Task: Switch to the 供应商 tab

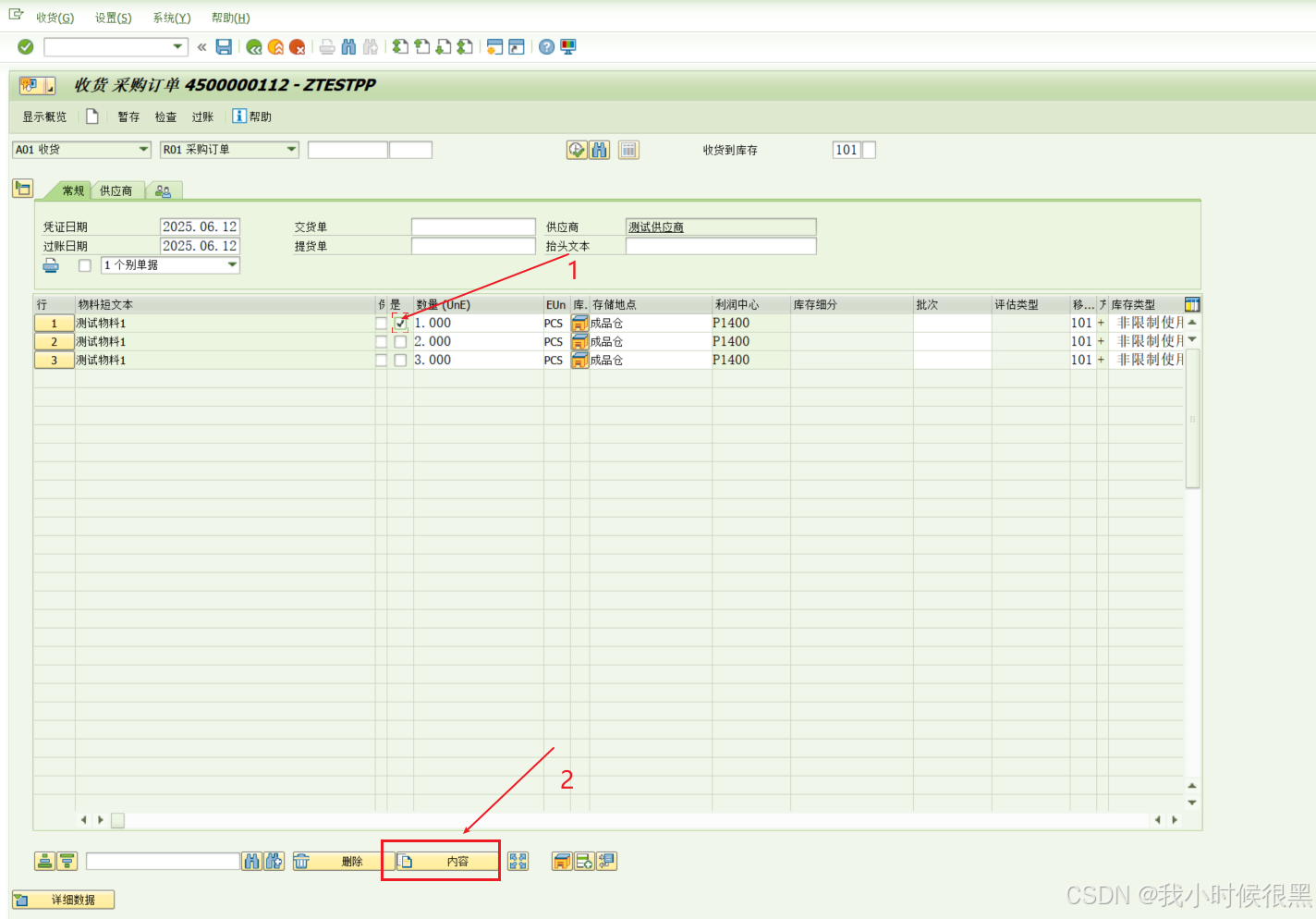Action: (x=116, y=190)
